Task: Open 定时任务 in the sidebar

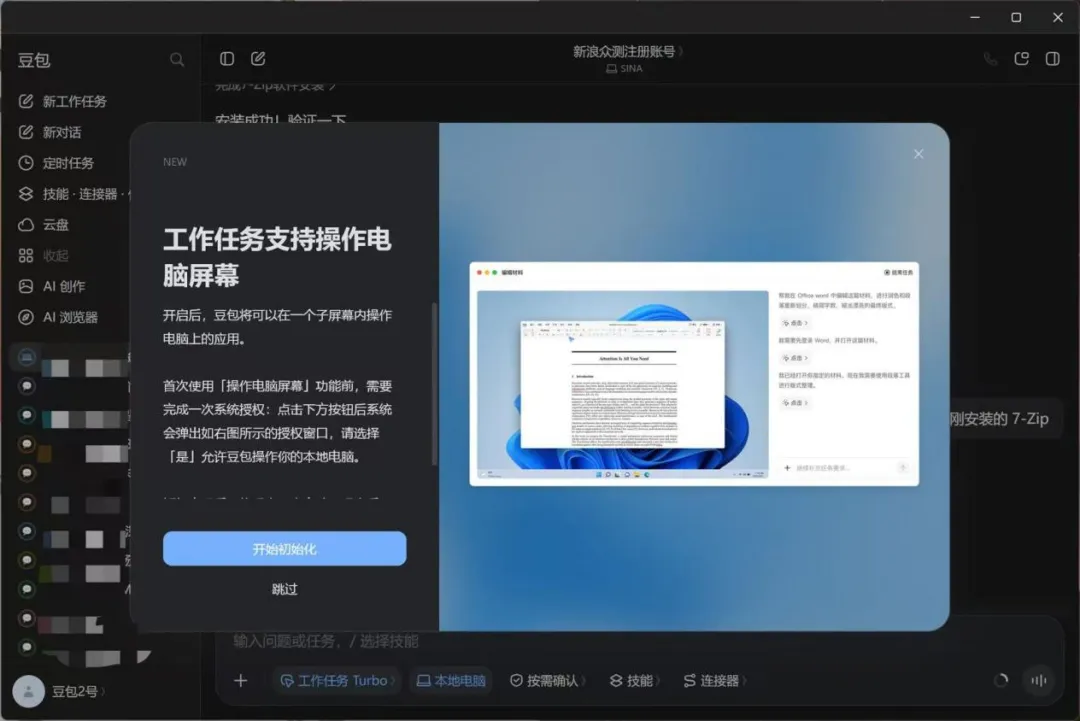Action: pyautogui.click(x=56, y=163)
